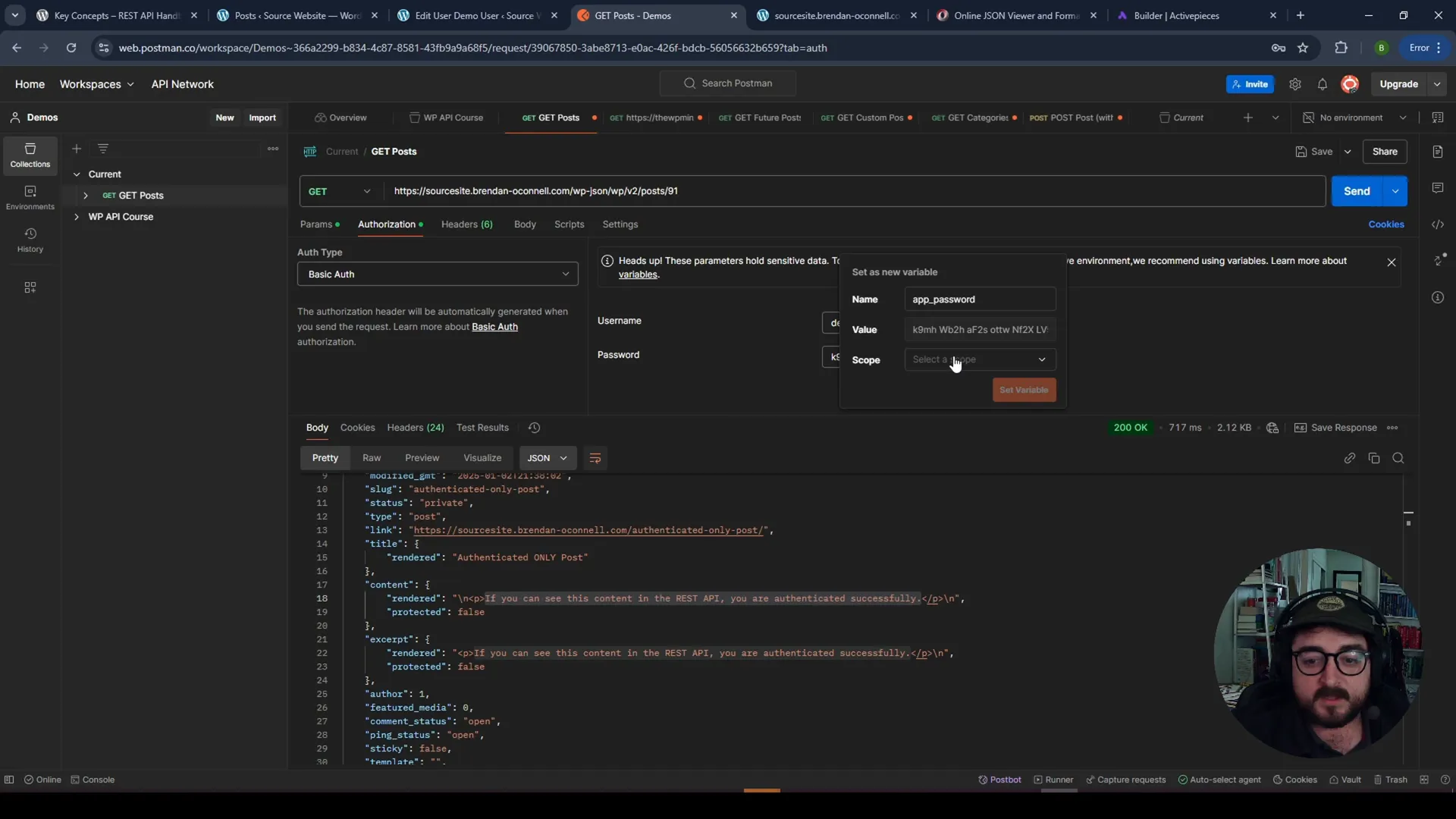Viewport: 1456px width, 819px height.
Task: Switch to the request Body tab
Action: point(525,224)
